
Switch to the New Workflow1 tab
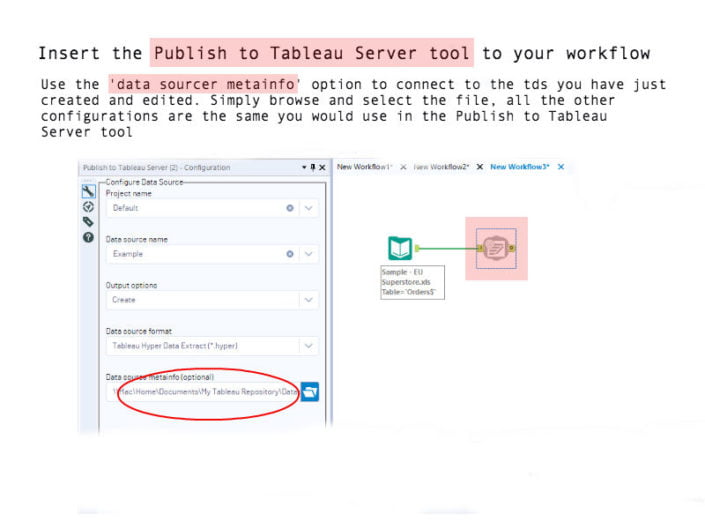365,167
